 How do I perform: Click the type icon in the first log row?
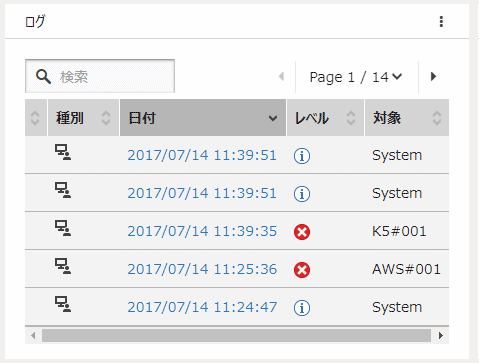(63, 152)
